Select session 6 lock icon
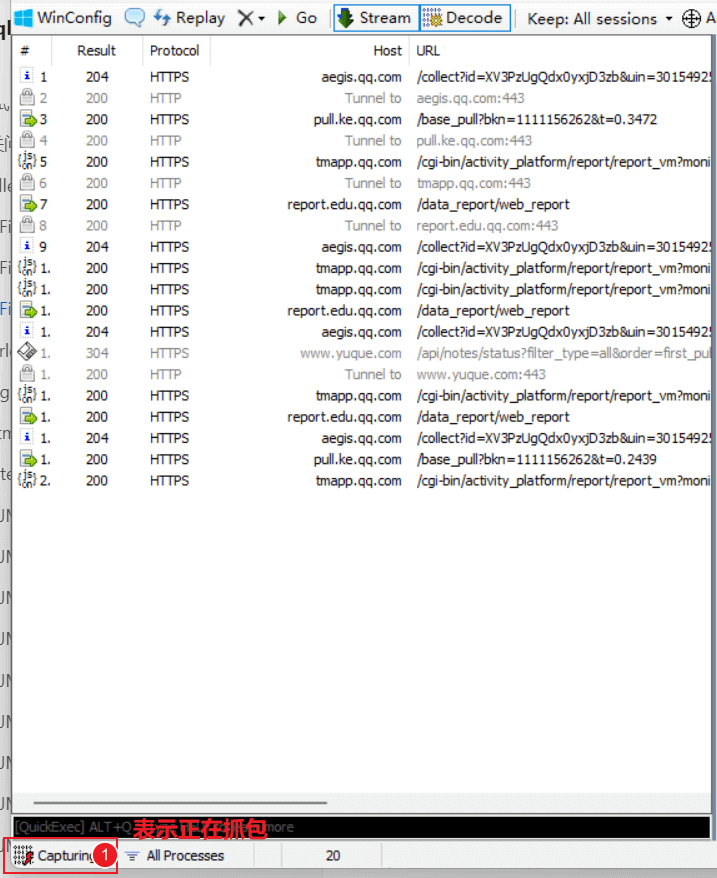The height and width of the screenshot is (878, 717). (x=27, y=182)
